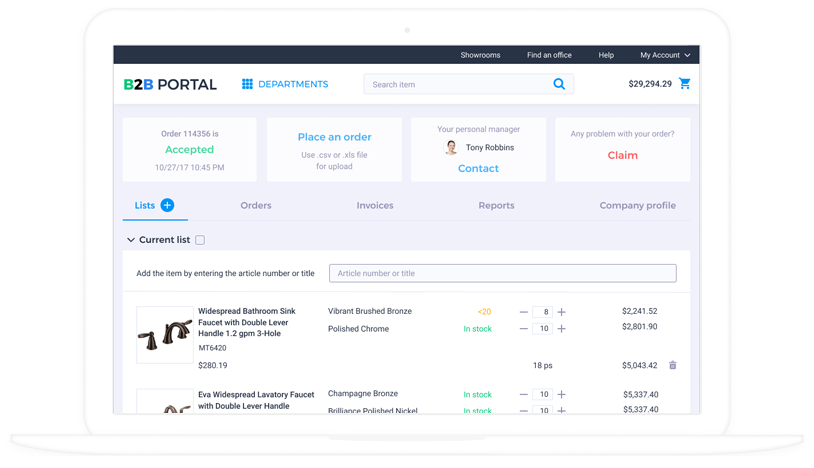Focus the Article number or title field

click(503, 273)
